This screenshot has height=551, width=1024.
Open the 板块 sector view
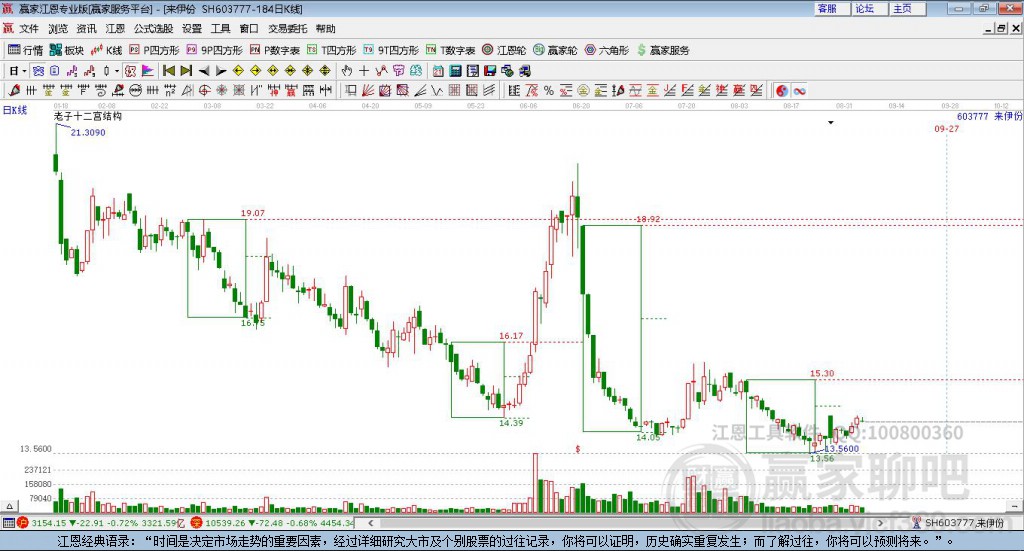coord(67,50)
